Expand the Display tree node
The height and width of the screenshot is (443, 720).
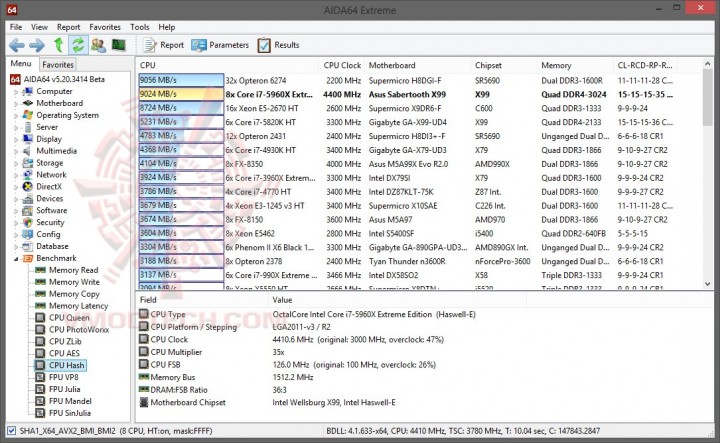tap(16, 140)
